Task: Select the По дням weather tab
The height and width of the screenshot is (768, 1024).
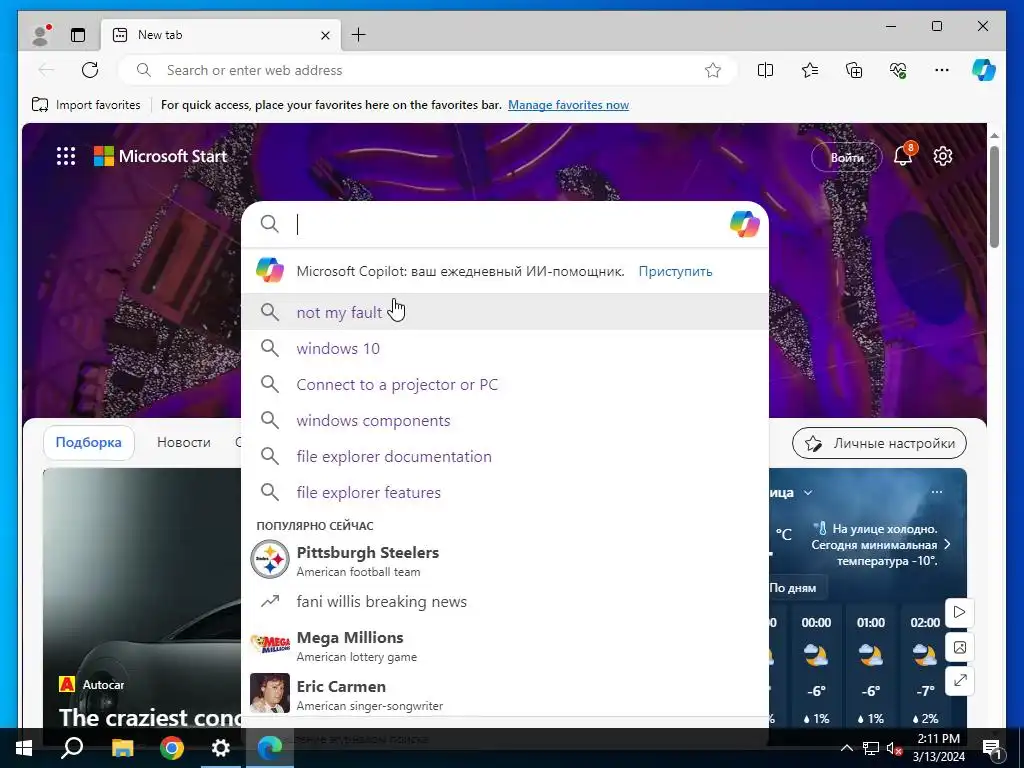Action: (x=793, y=588)
